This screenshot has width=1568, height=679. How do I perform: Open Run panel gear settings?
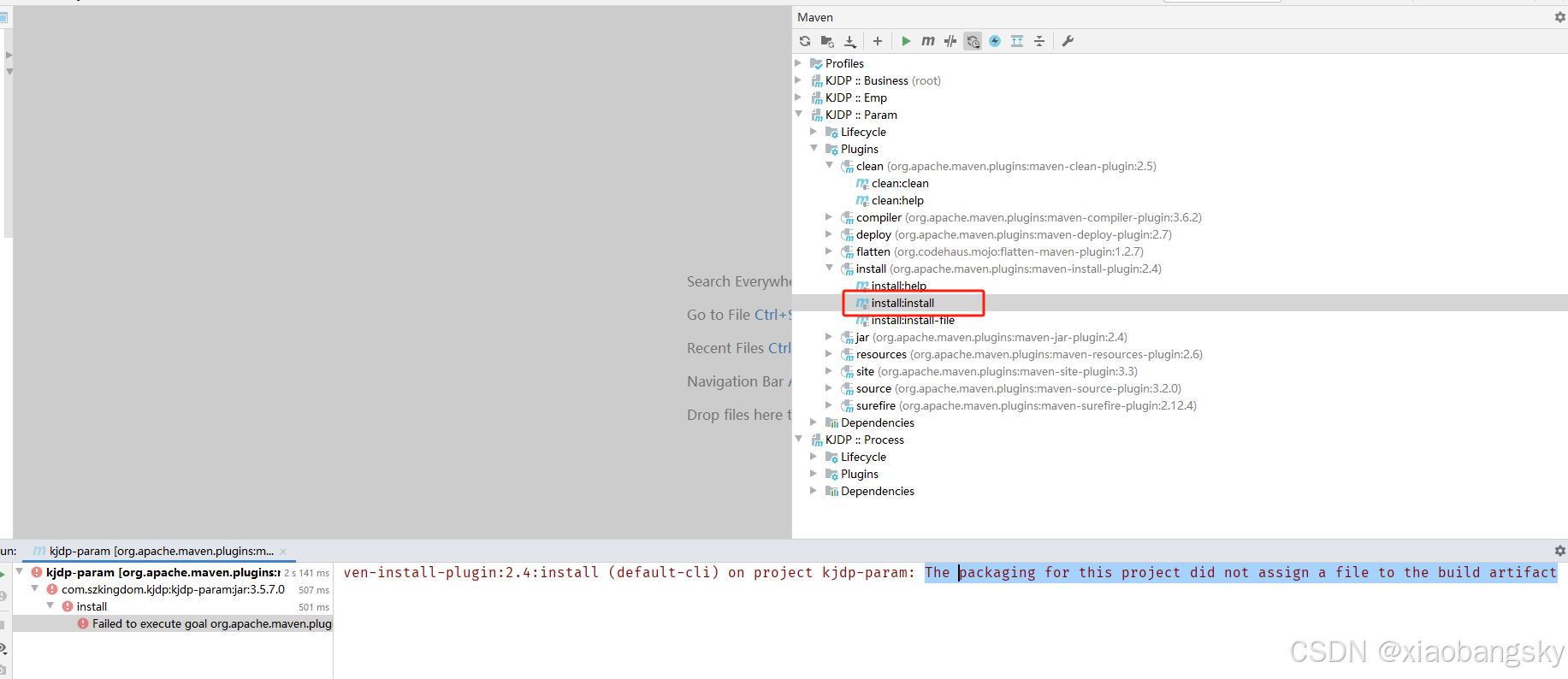click(1559, 551)
